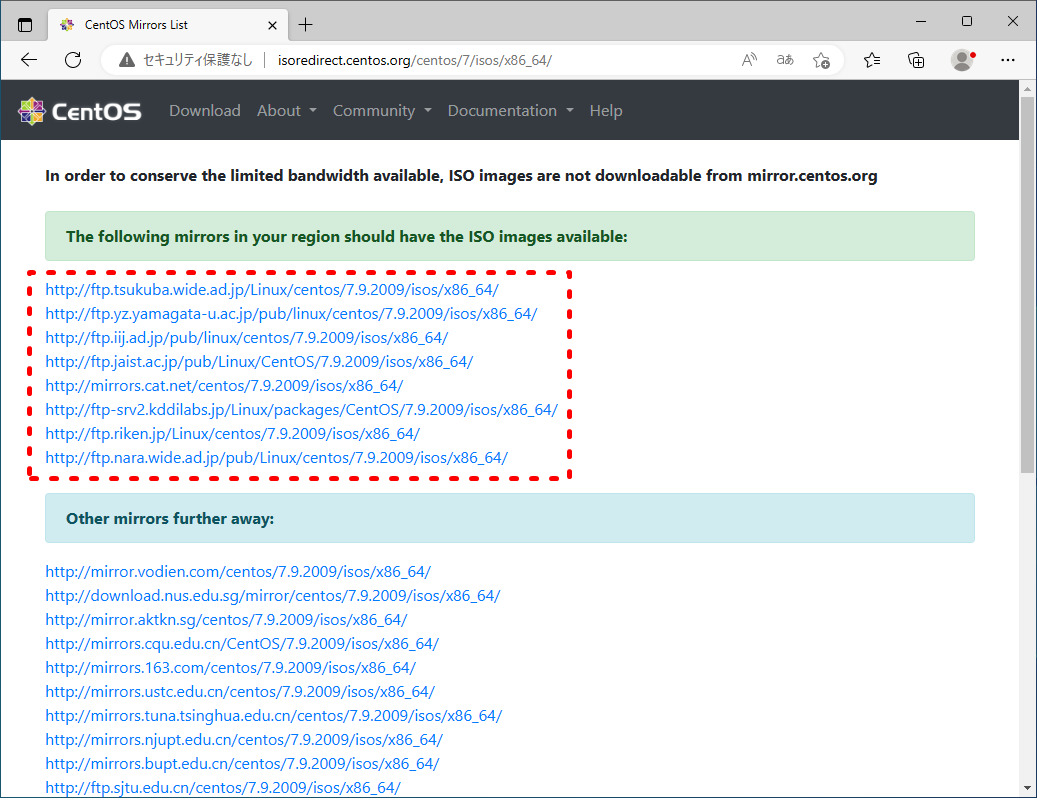Open the ftp.sjtu.edu.cn mirror link
This screenshot has height=798, width=1037.
coord(223,787)
